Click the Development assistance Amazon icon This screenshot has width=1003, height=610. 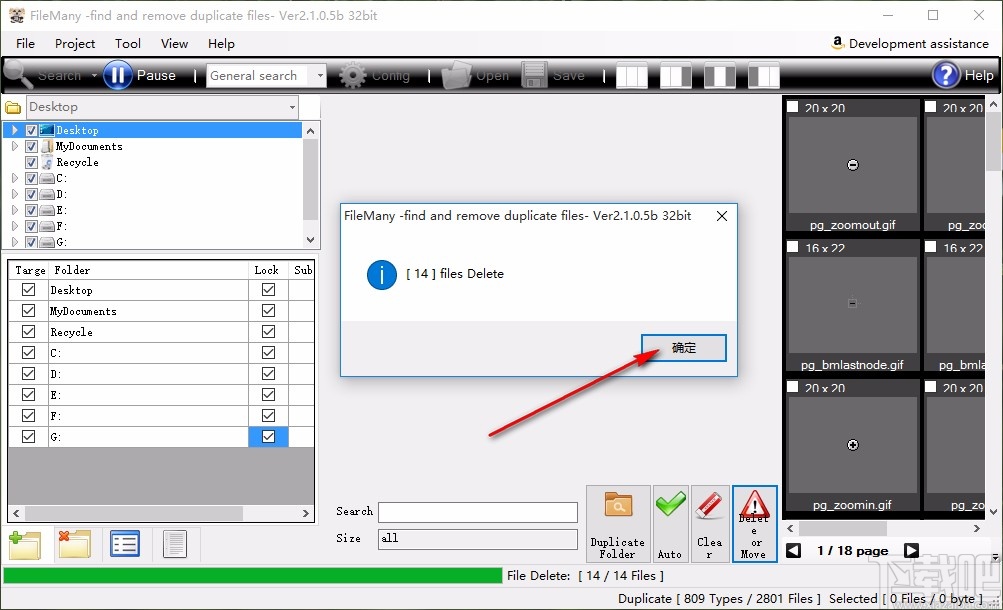tap(837, 43)
